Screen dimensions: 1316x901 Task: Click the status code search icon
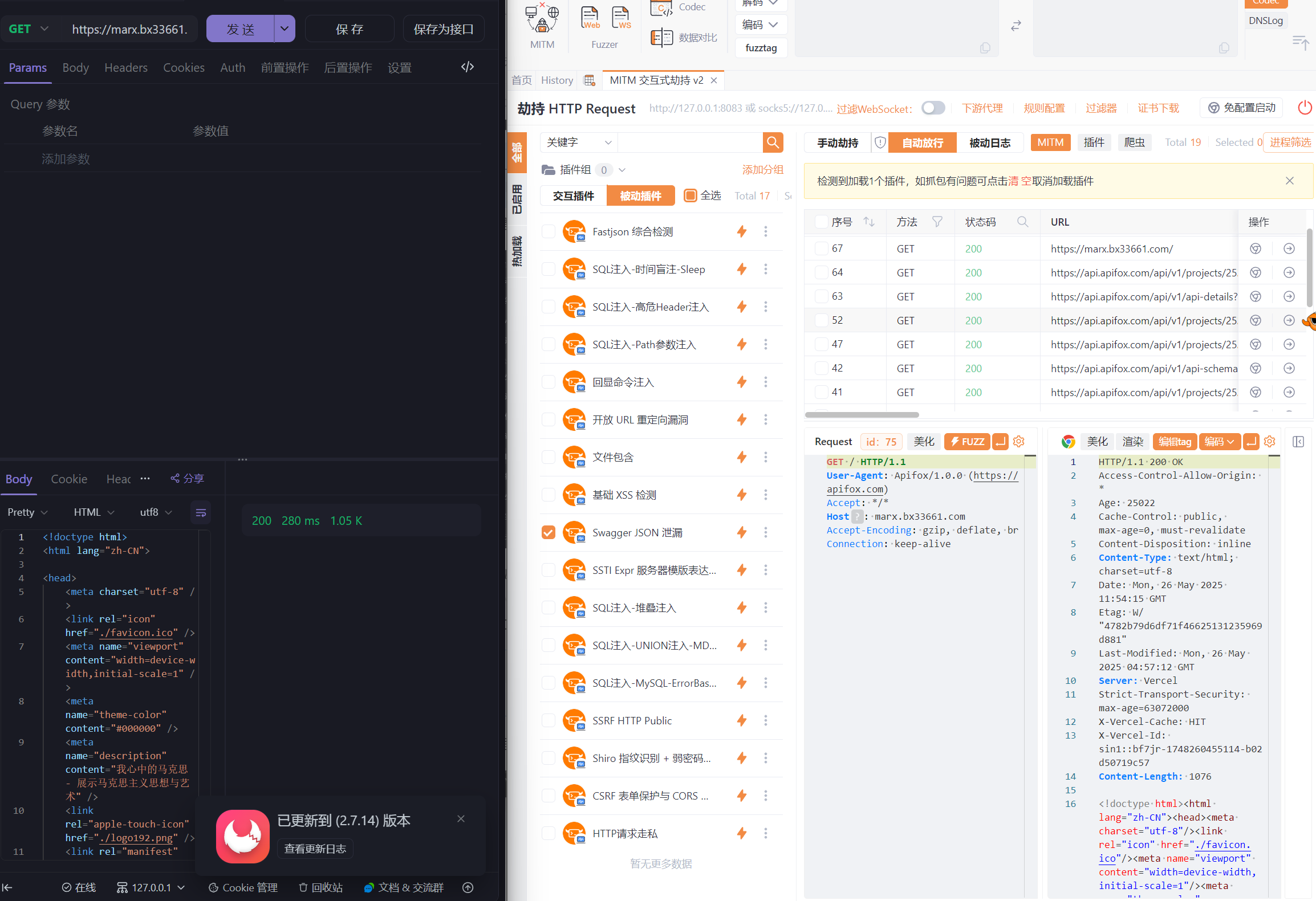(1022, 222)
